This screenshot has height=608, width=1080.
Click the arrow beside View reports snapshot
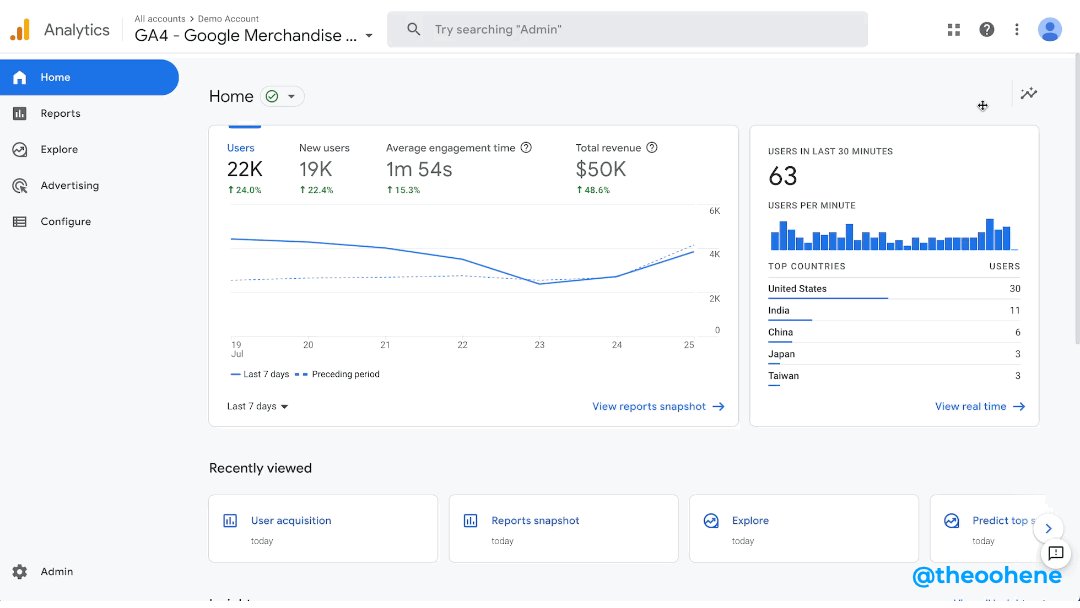pyautogui.click(x=718, y=406)
